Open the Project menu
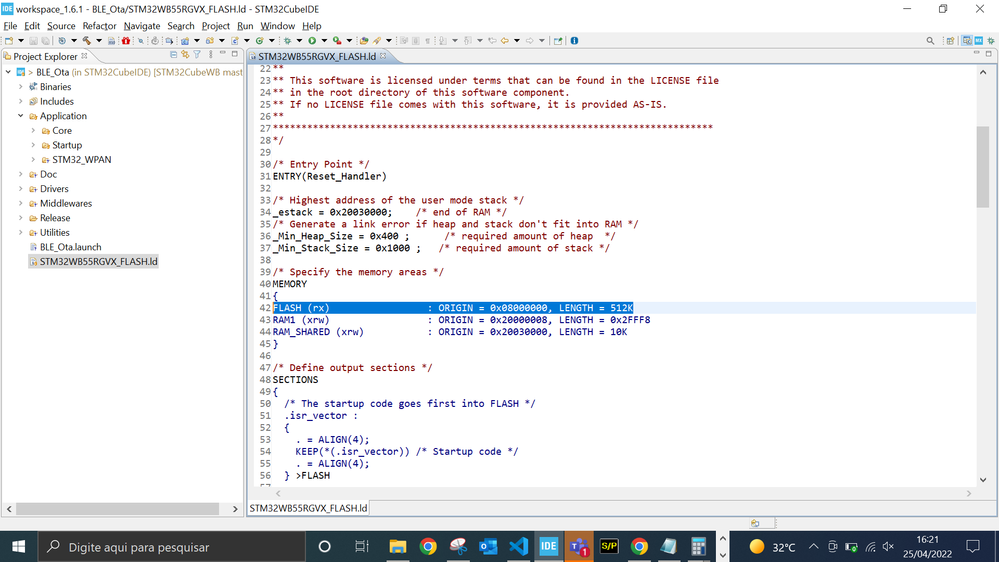This screenshot has width=999, height=562. click(x=215, y=26)
